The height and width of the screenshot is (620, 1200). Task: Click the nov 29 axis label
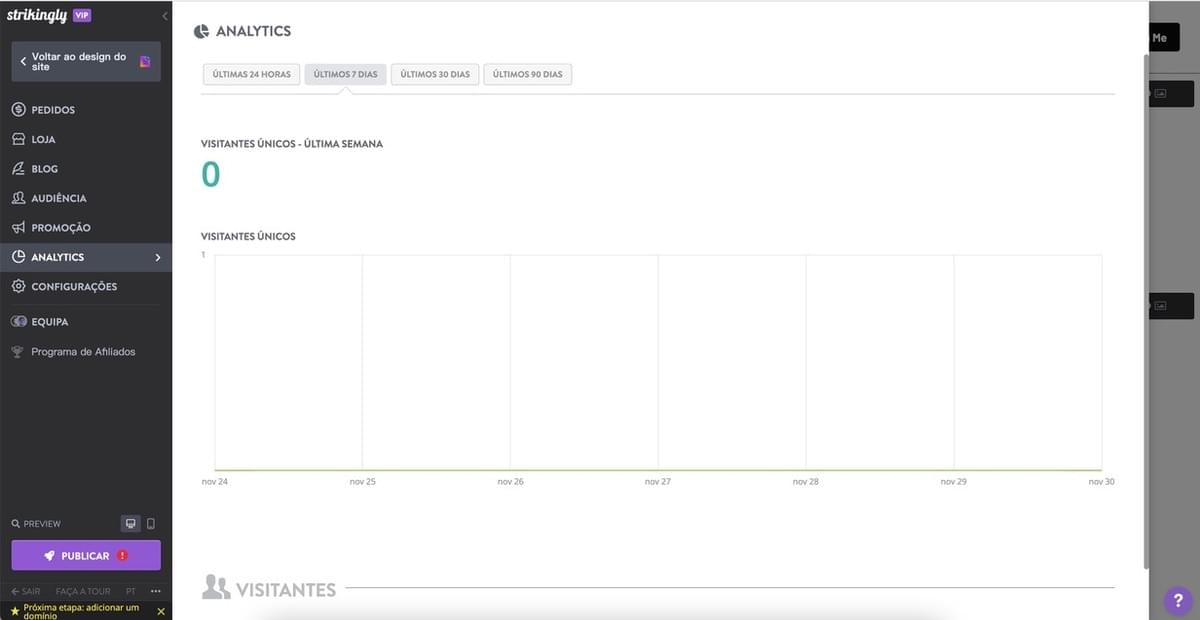coord(954,482)
